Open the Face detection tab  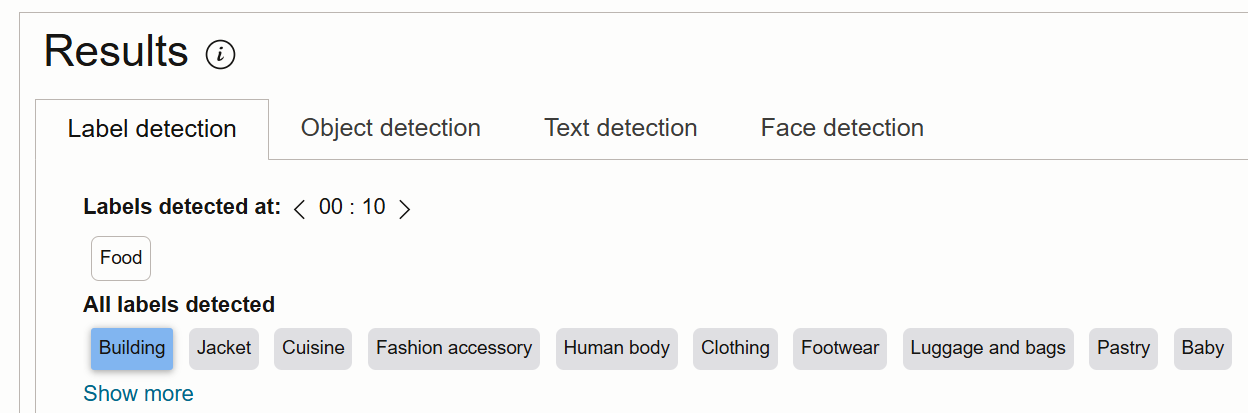(842, 128)
